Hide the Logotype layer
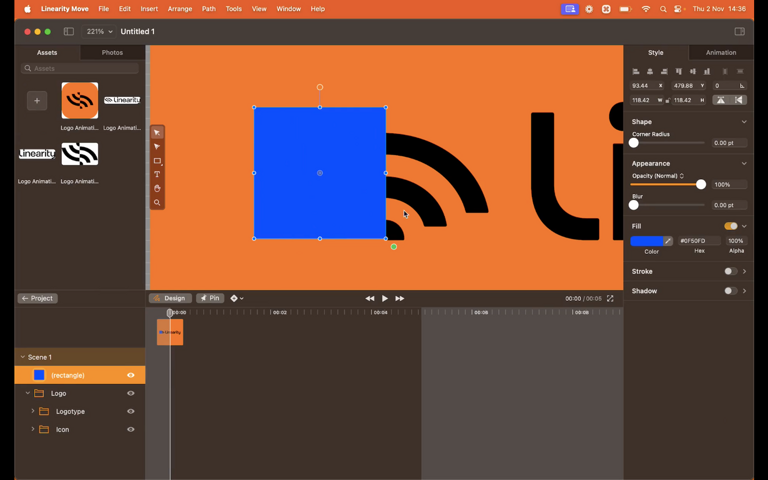Screen dimensions: 768x480 [131, 411]
